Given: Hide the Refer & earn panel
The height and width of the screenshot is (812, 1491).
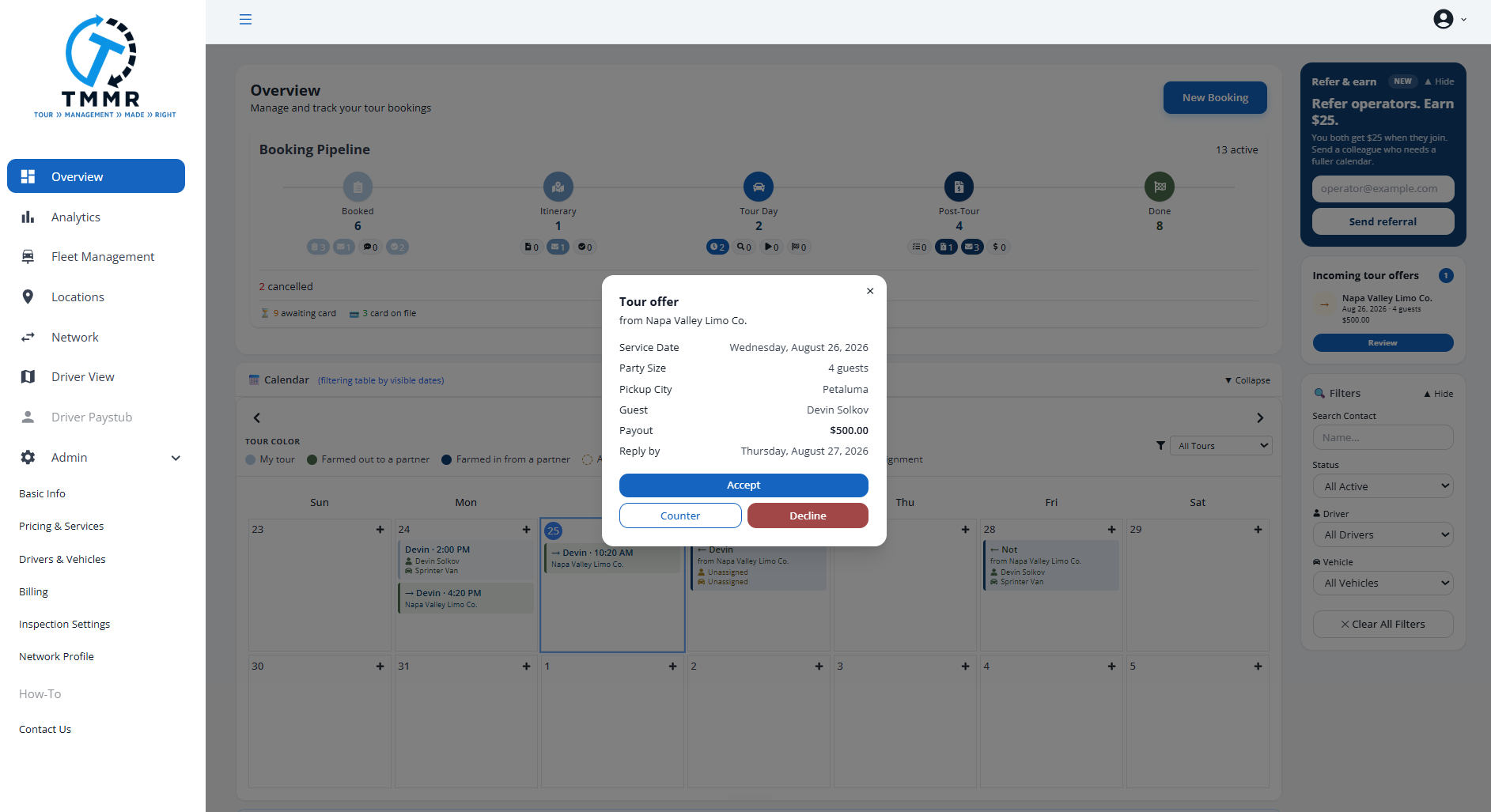Looking at the screenshot, I should pyautogui.click(x=1440, y=81).
